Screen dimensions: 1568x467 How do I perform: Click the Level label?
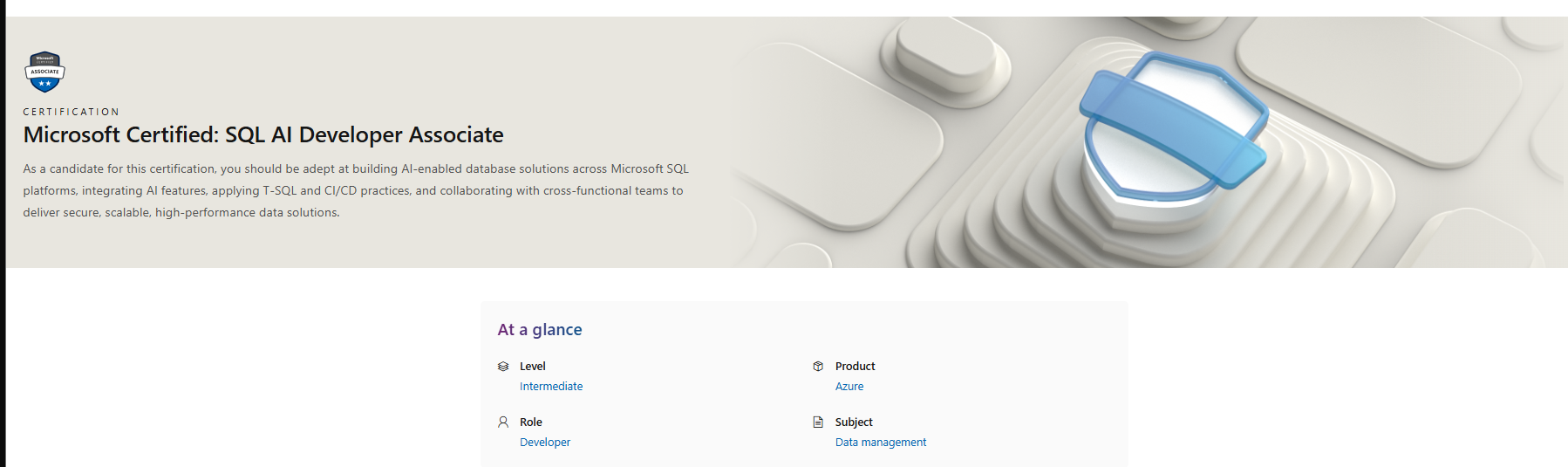(533, 367)
